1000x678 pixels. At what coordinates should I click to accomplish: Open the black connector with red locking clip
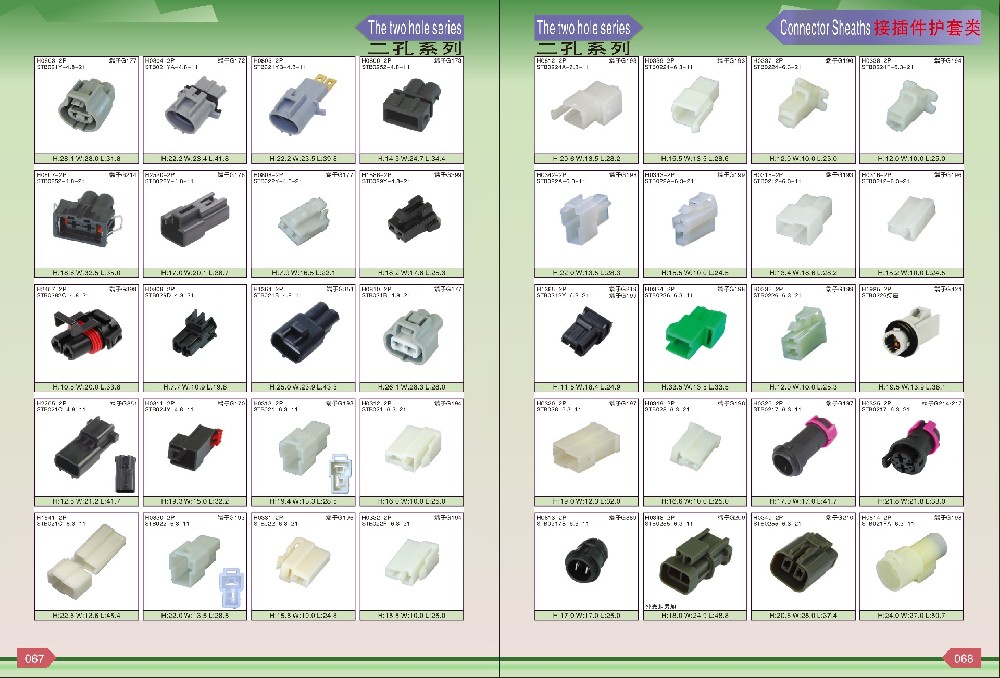coord(195,446)
